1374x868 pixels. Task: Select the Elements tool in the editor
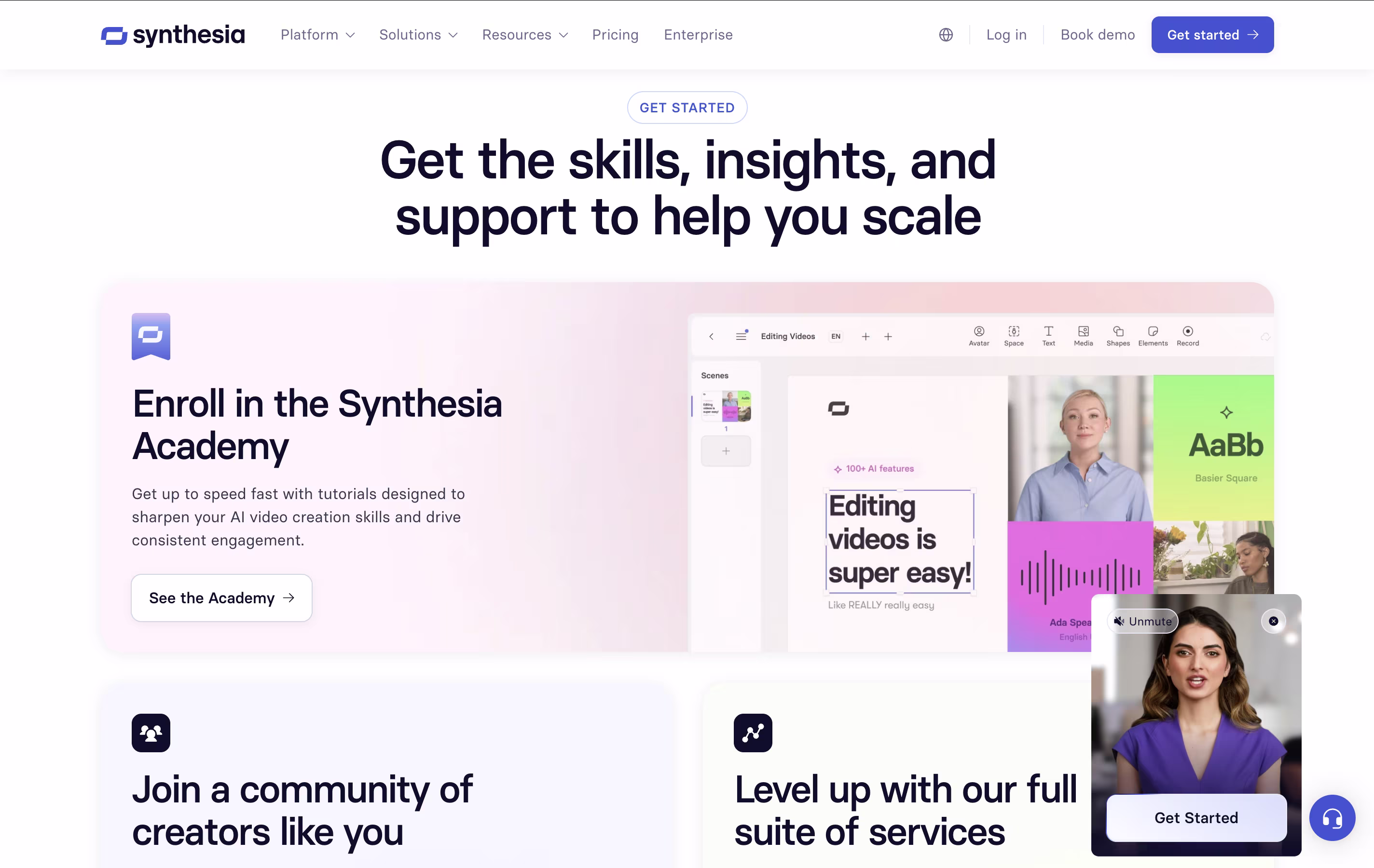click(x=1153, y=336)
